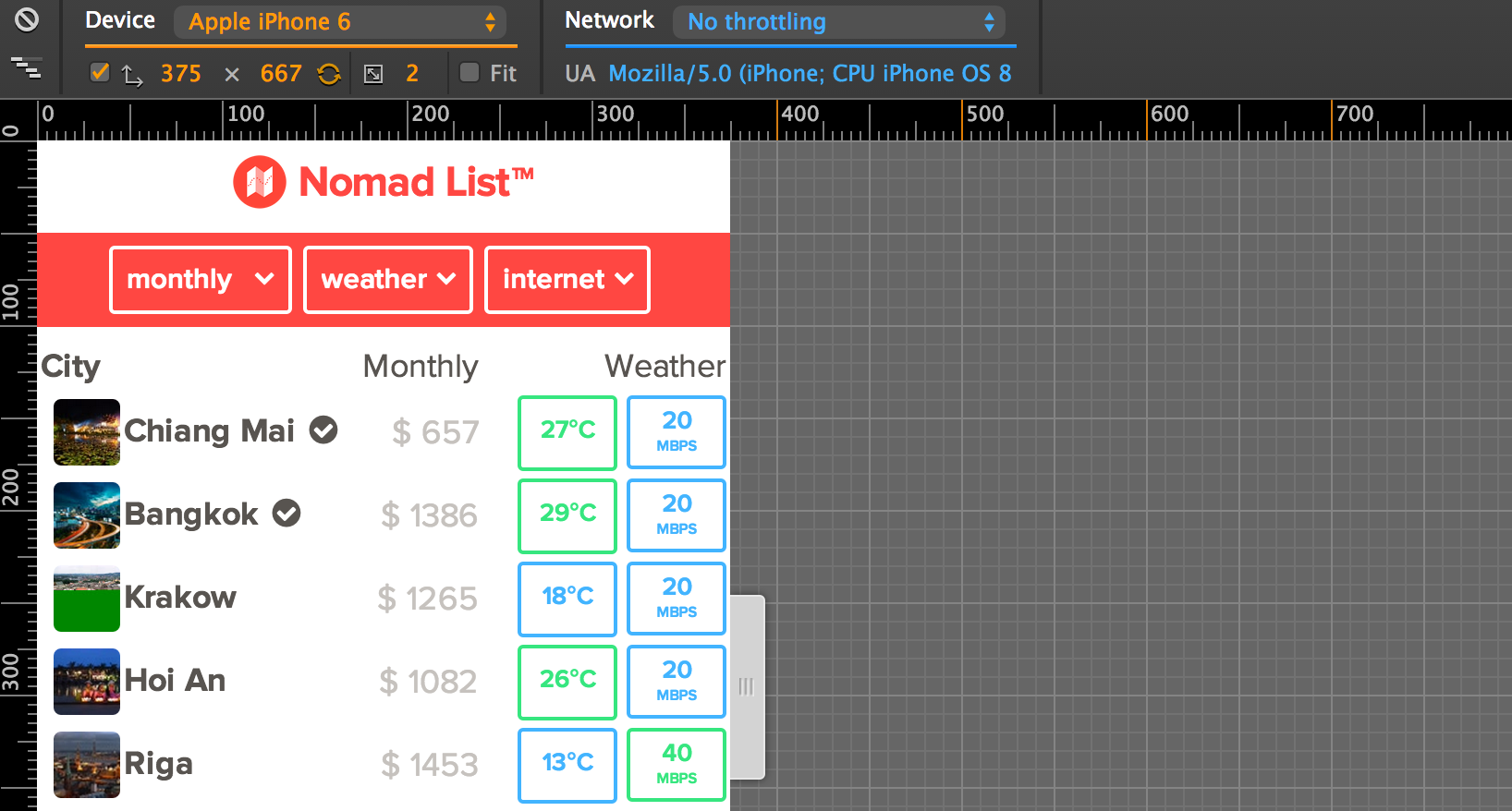Image resolution: width=1512 pixels, height=811 pixels.
Task: Expand the weather dropdown
Action: click(388, 280)
